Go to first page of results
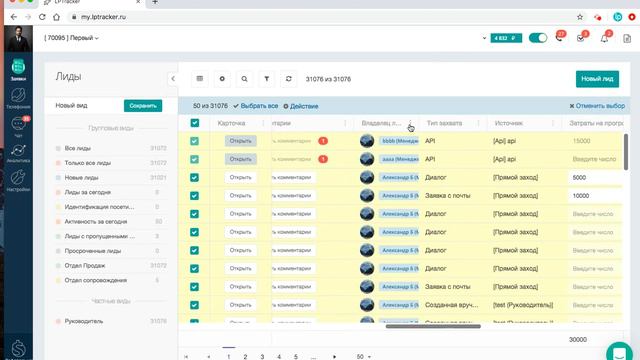The width and height of the screenshot is (640, 360). [186, 357]
